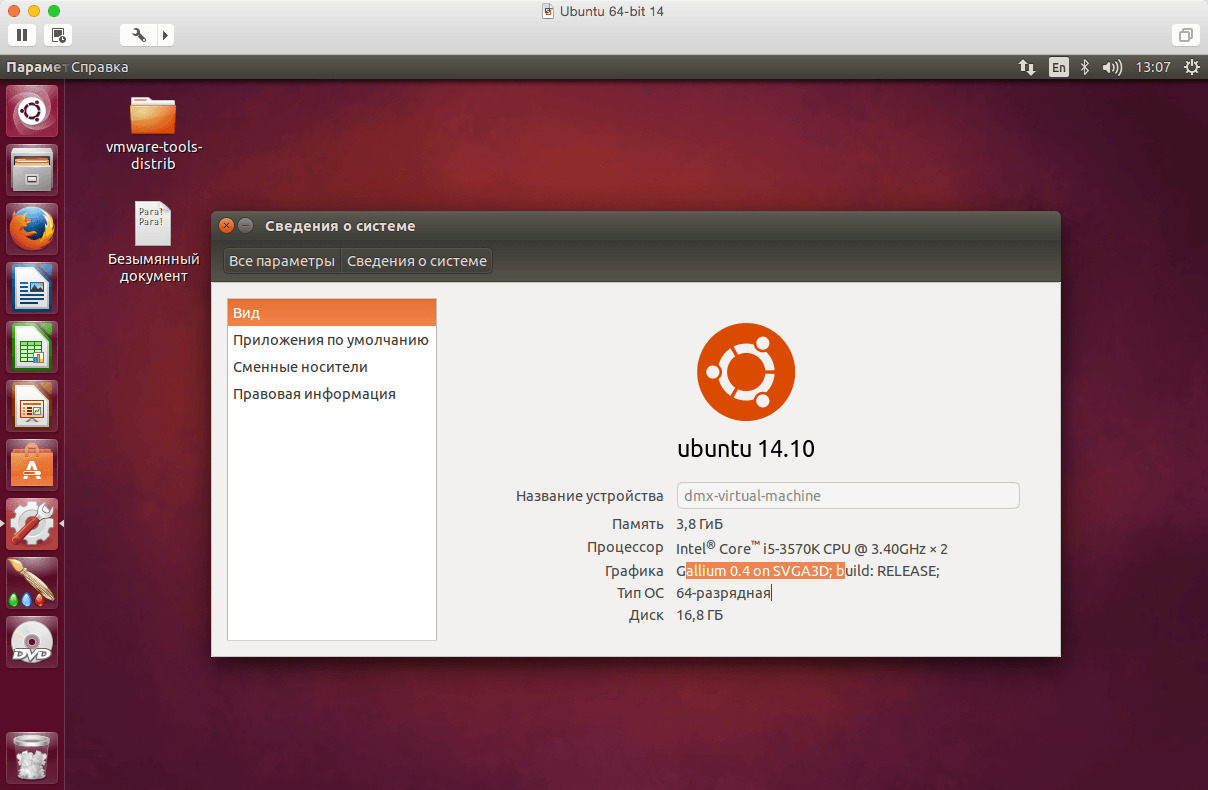Click the Ubuntu 64-bit 14 window title
1208x790 pixels.
[x=612, y=11]
